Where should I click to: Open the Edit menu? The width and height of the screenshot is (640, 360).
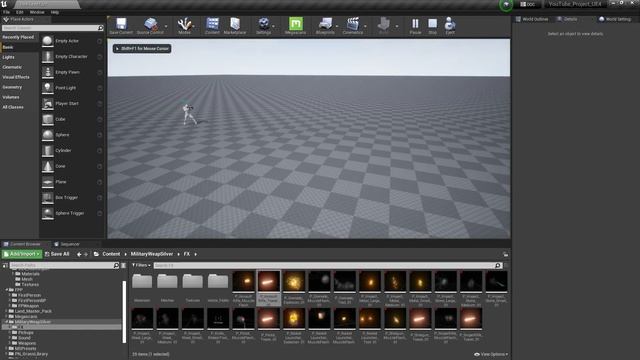(20, 12)
